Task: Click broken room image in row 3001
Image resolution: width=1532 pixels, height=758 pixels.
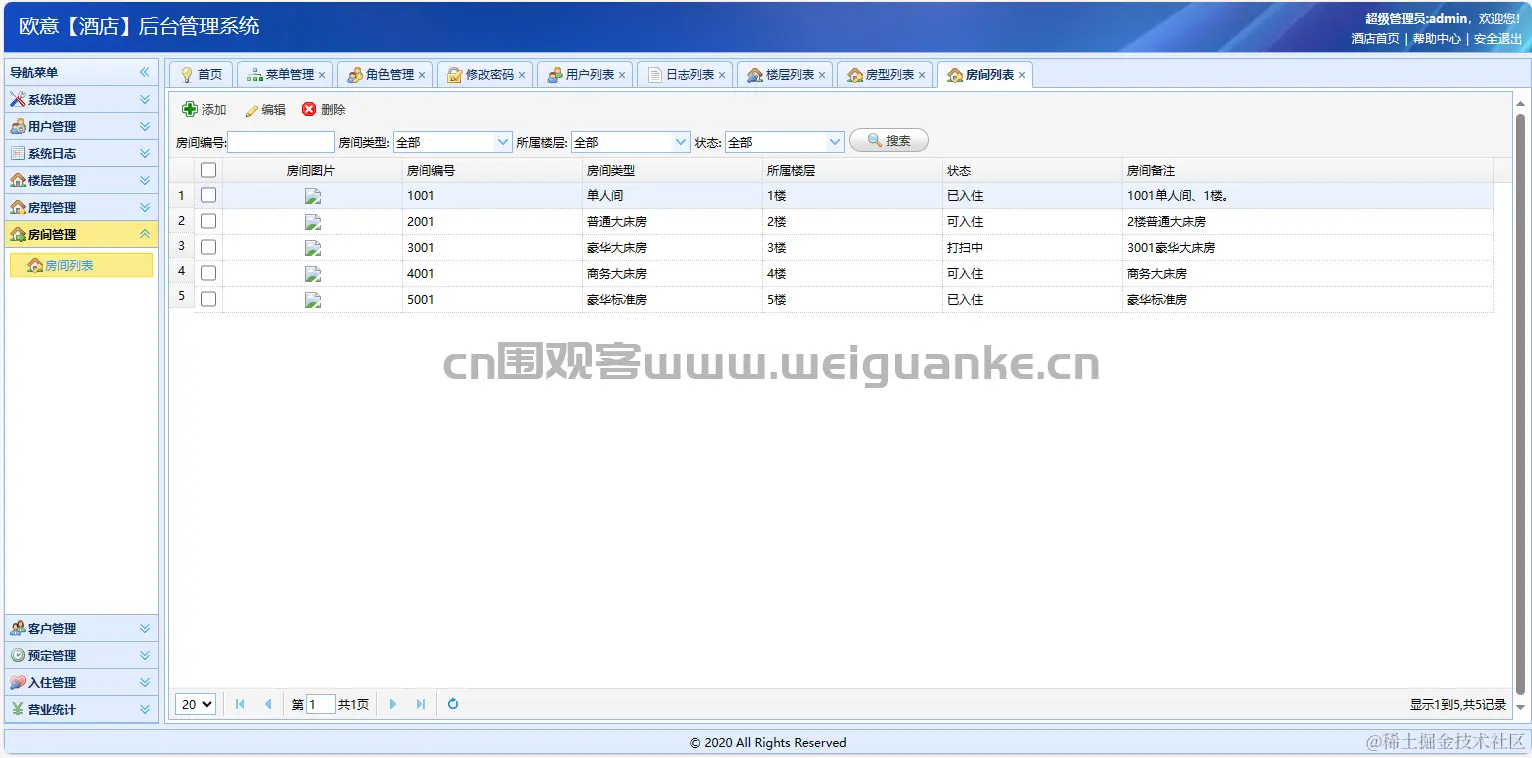Action: click(x=313, y=248)
